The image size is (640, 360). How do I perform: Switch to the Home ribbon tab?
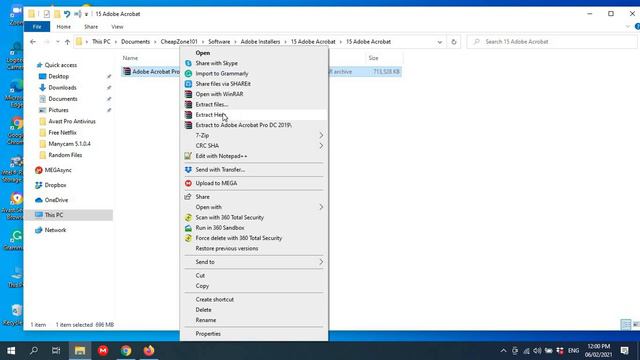pyautogui.click(x=63, y=27)
